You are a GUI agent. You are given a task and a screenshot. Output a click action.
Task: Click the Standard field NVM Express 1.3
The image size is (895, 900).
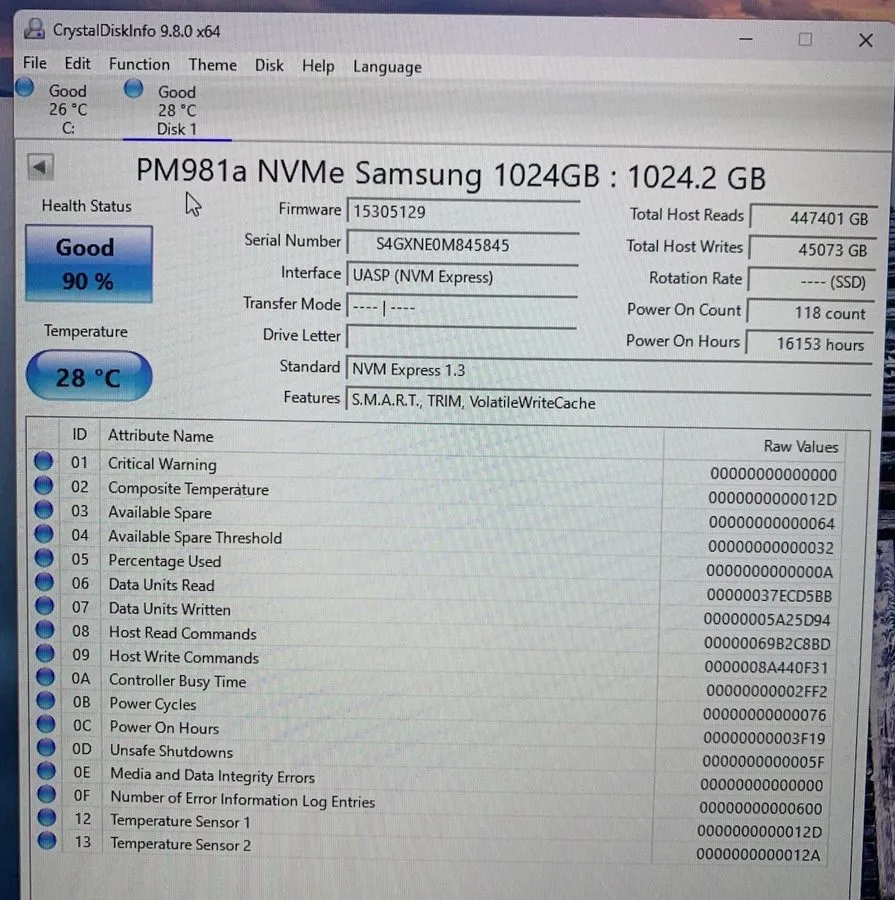[x=609, y=370]
